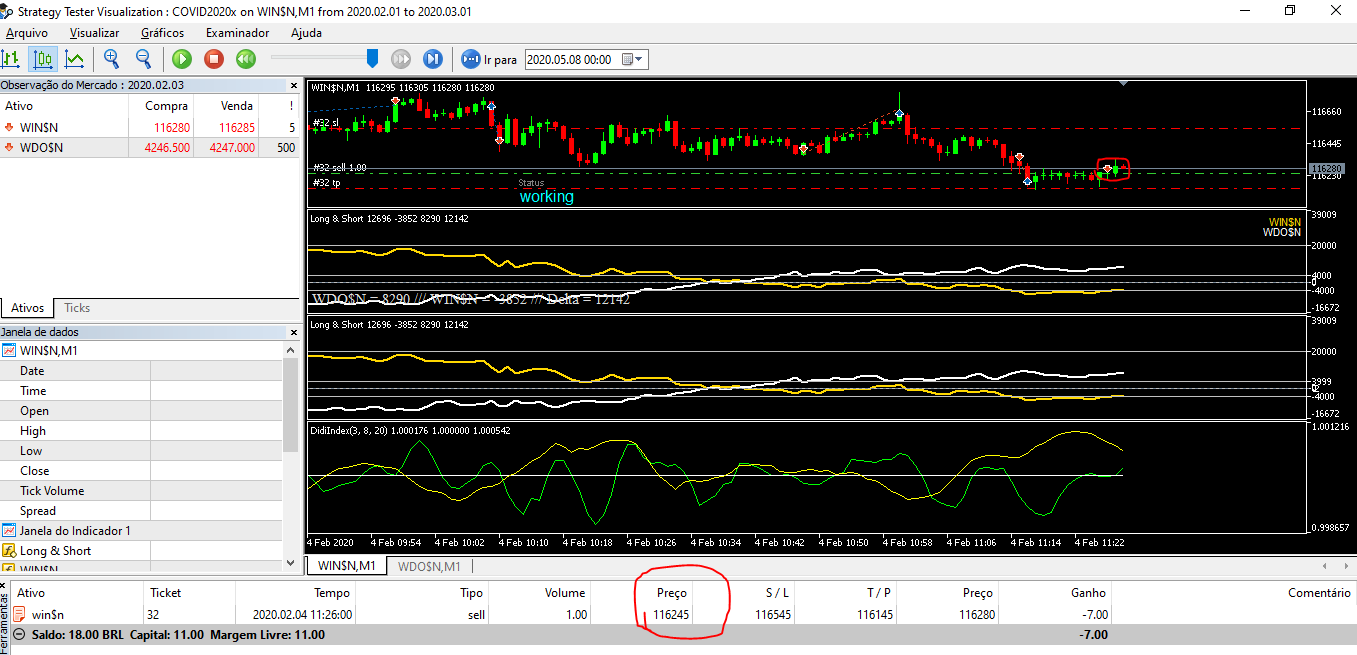Image resolution: width=1357 pixels, height=655 pixels.
Task: Select the Open row in data window
Action: 142,411
